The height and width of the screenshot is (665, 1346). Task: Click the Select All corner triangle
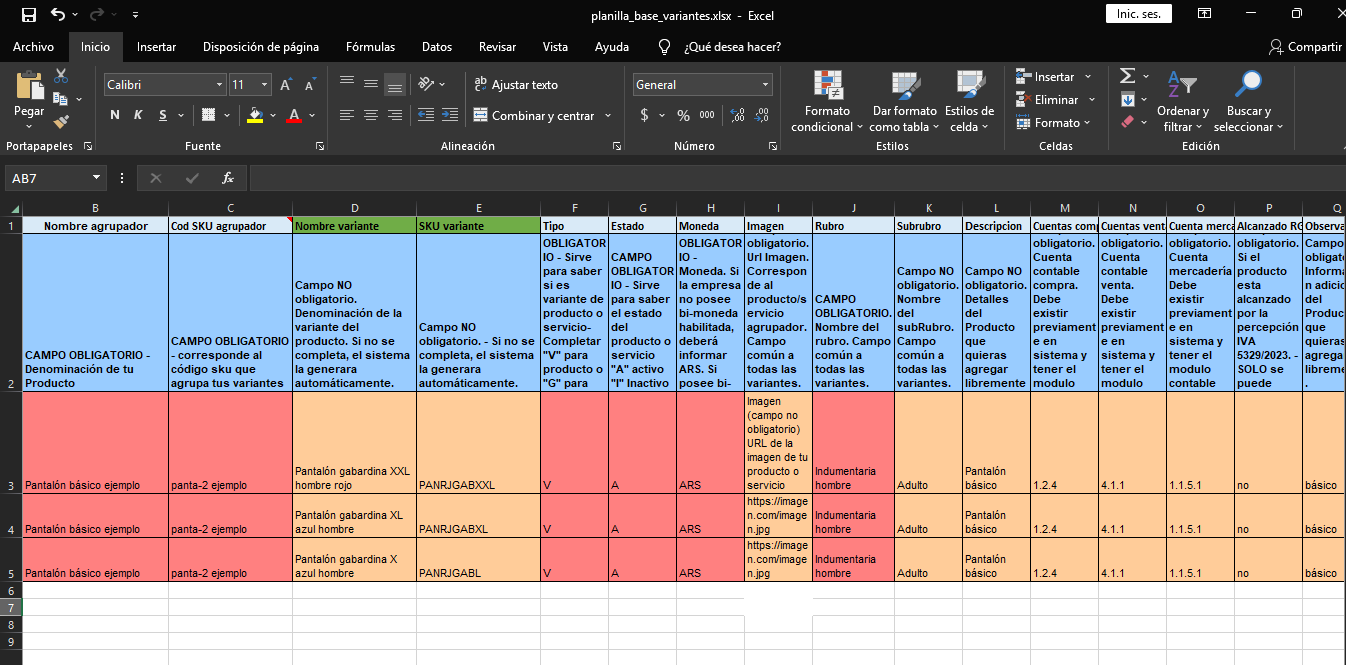pyautogui.click(x=14, y=209)
